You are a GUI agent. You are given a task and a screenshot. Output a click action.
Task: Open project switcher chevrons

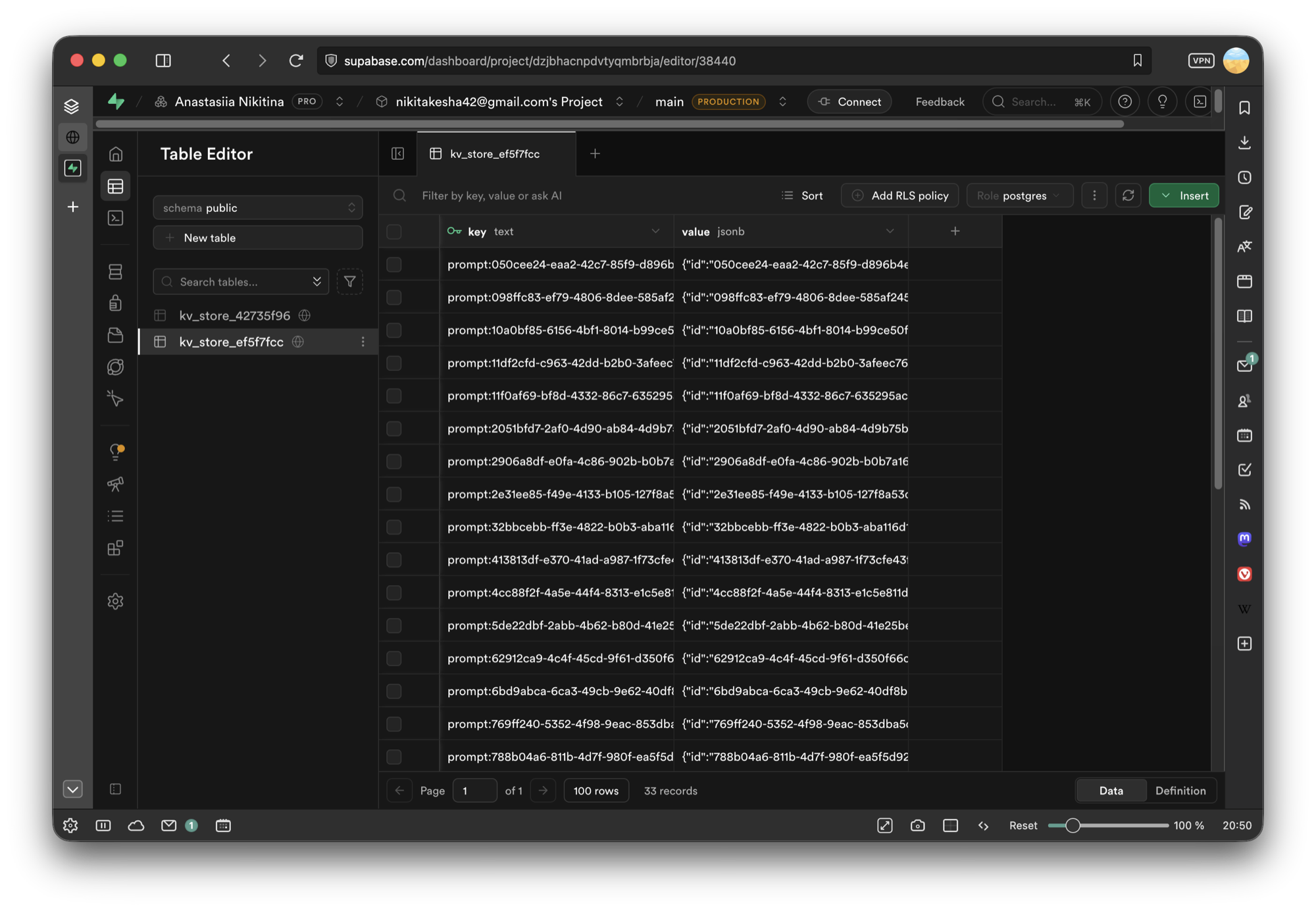pyautogui.click(x=619, y=101)
